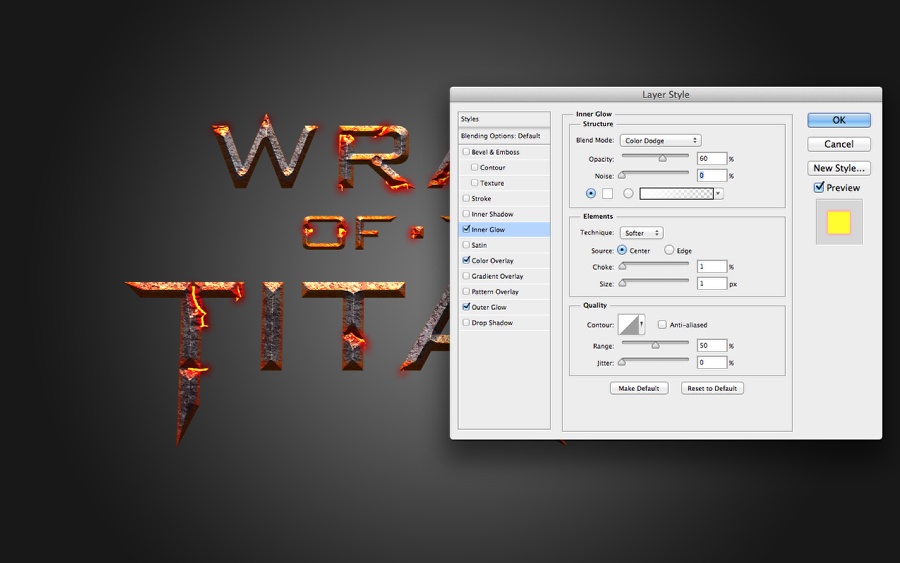Image resolution: width=900 pixels, height=563 pixels.
Task: Click the Choke value field
Action: point(712,267)
